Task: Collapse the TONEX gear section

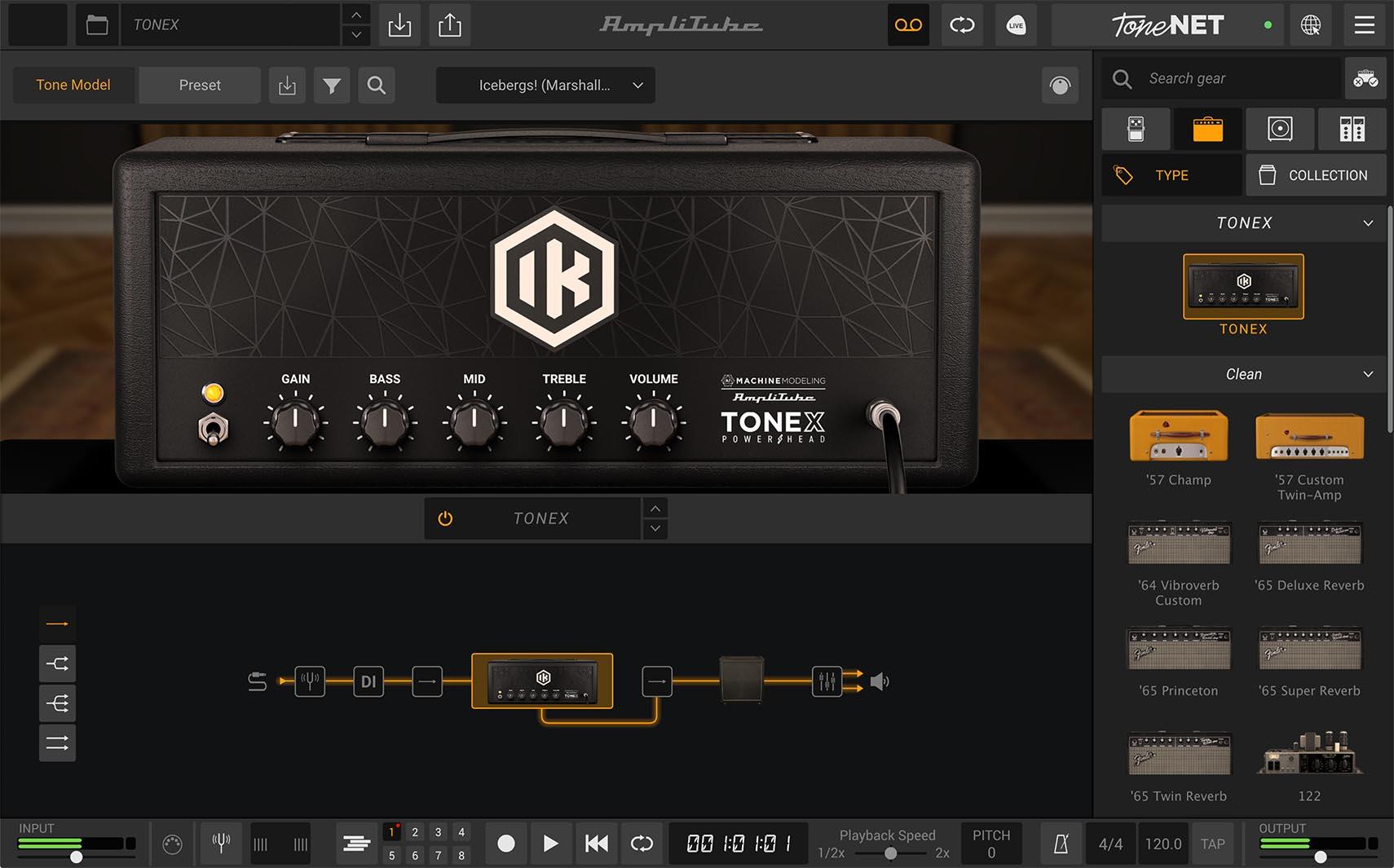Action: pos(1368,223)
